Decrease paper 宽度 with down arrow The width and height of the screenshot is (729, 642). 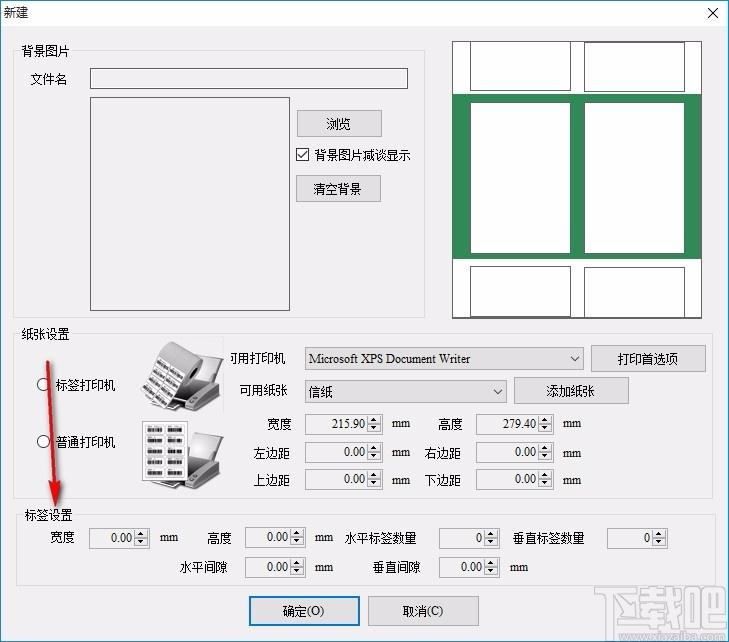[x=374, y=429]
